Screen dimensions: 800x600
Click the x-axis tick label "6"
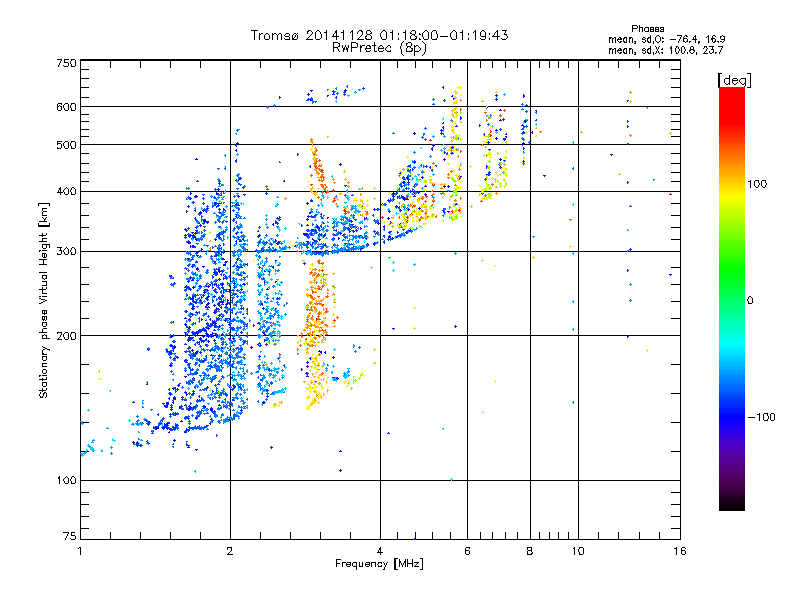[467, 551]
